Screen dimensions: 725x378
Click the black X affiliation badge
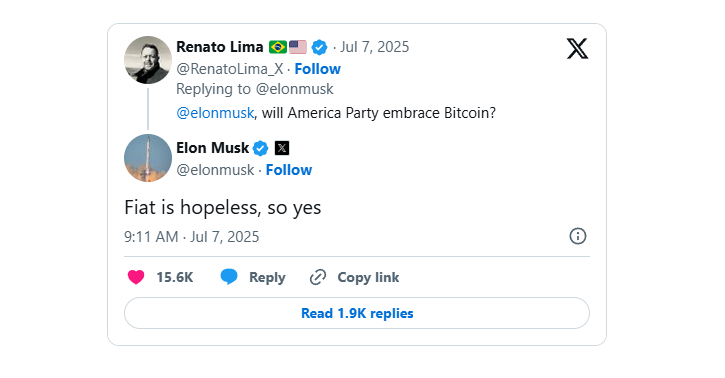coord(282,148)
